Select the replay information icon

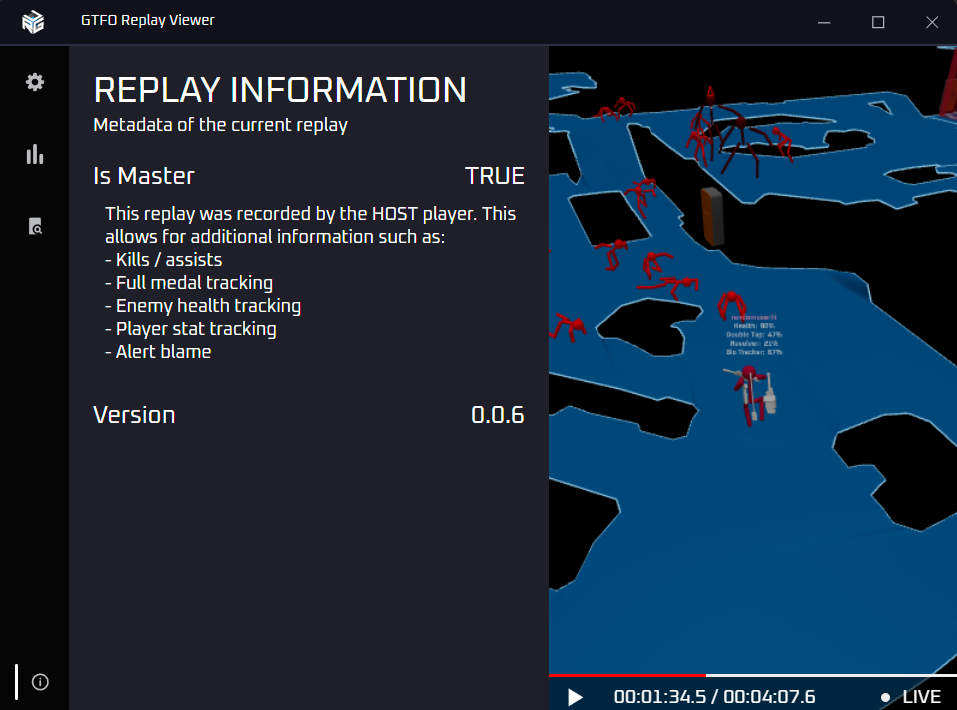coord(40,682)
